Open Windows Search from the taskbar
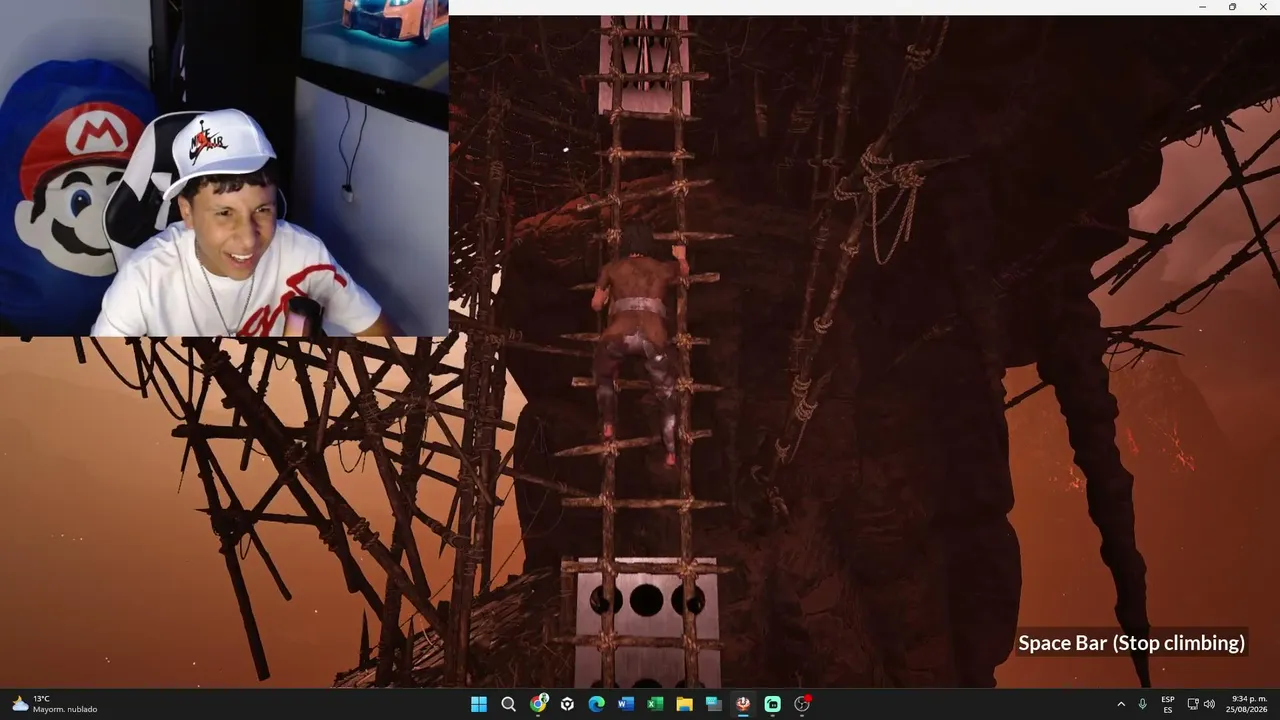The image size is (1280, 720). [508, 704]
